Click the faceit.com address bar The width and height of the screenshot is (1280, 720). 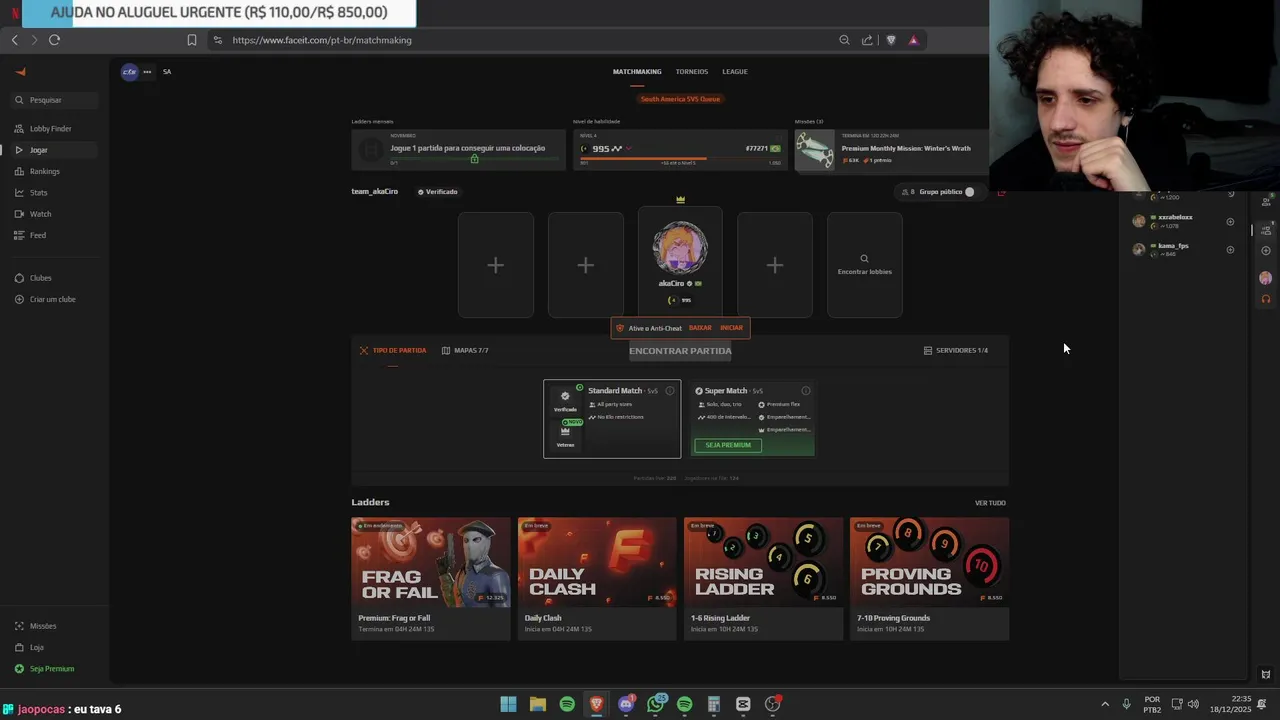(520, 40)
